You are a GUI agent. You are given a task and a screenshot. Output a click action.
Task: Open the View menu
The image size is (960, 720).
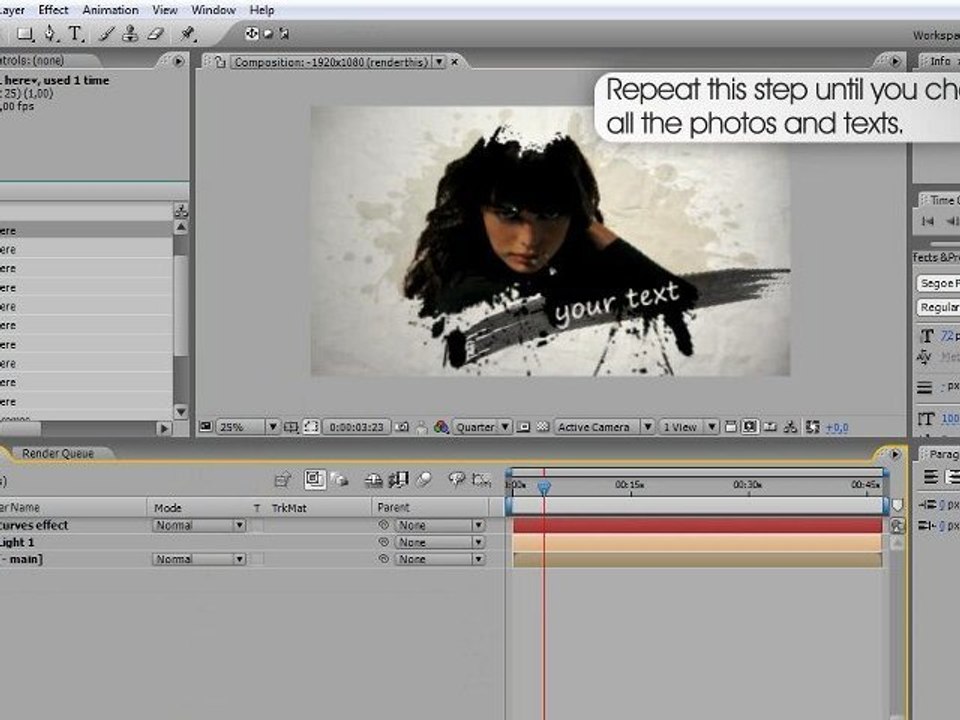click(x=165, y=10)
